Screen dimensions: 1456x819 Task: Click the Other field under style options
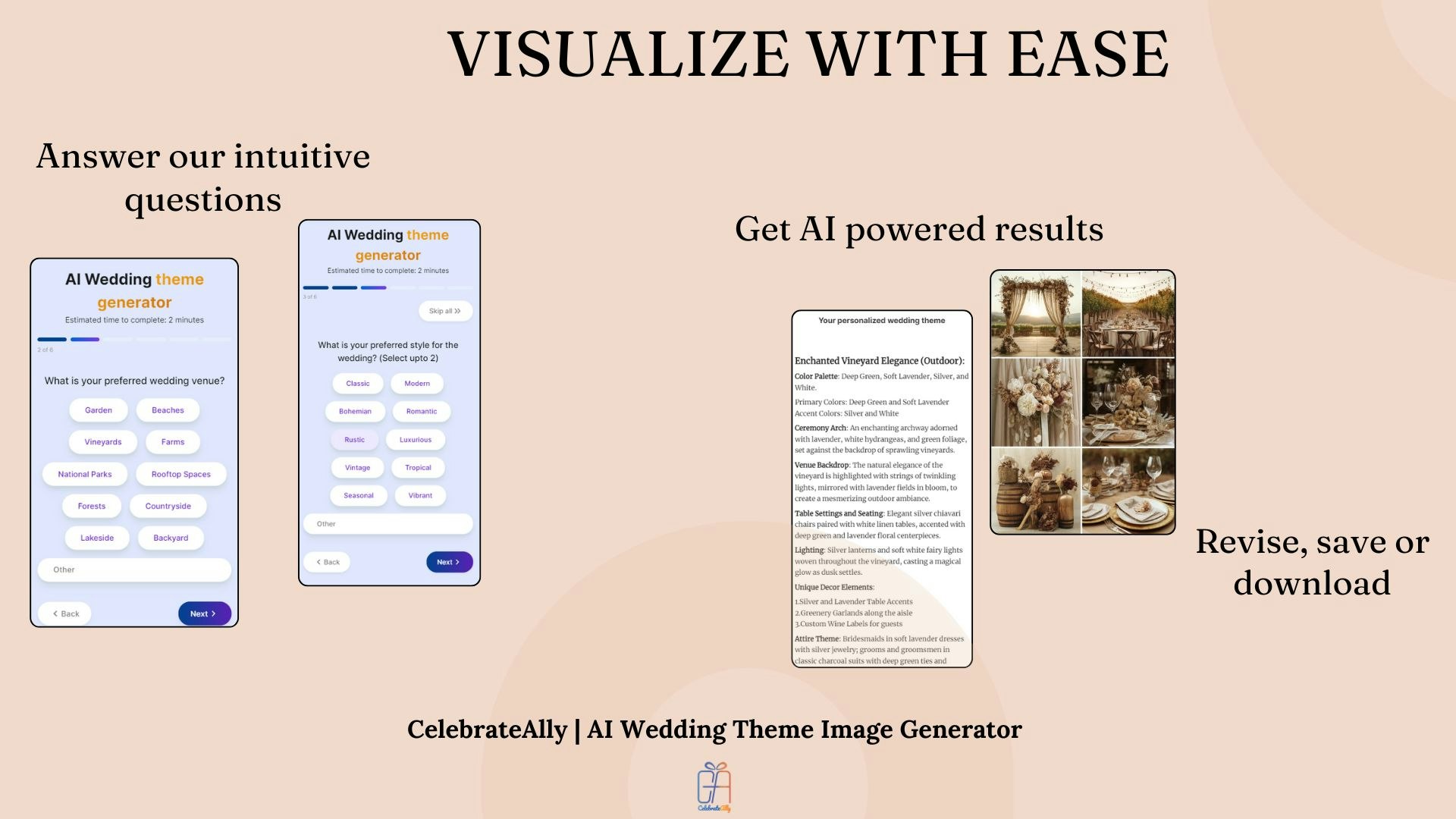(388, 524)
